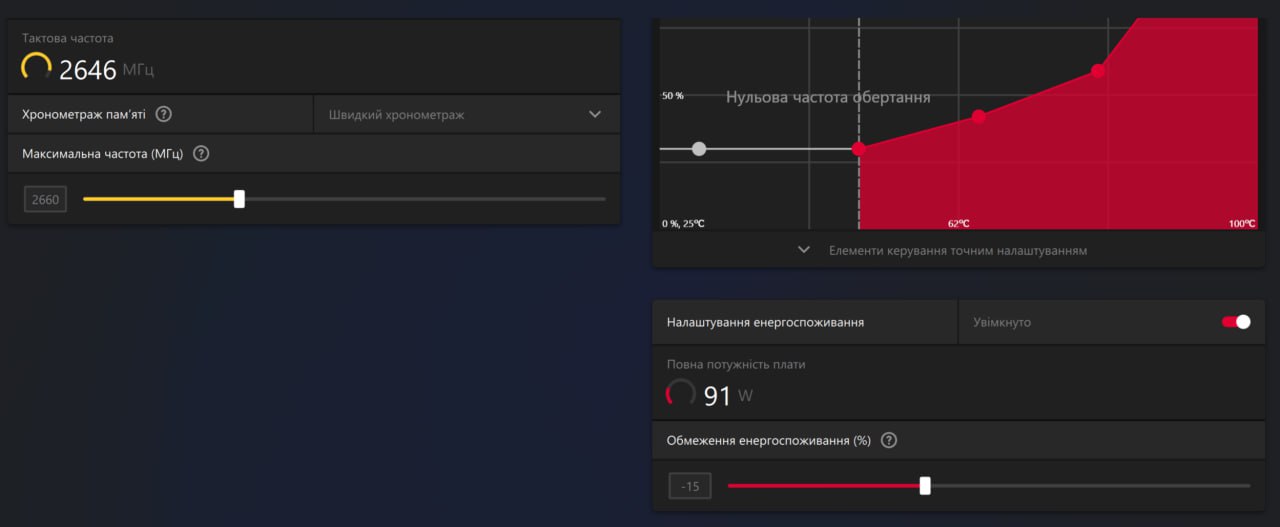Click the 2646 clock frequency value
1280x527 pixels.
pos(88,70)
